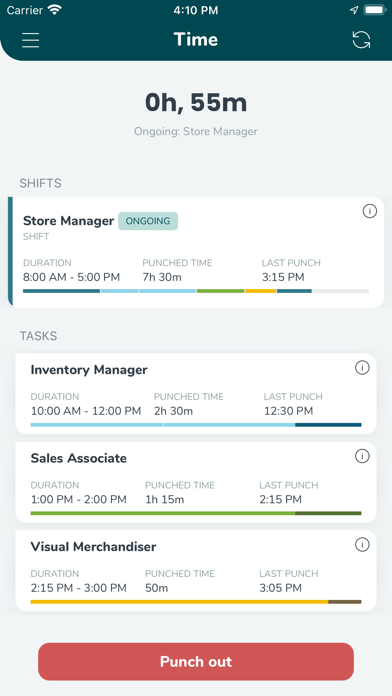Tap the 2:15 PM last punch value
392x696 pixels.
(x=281, y=499)
